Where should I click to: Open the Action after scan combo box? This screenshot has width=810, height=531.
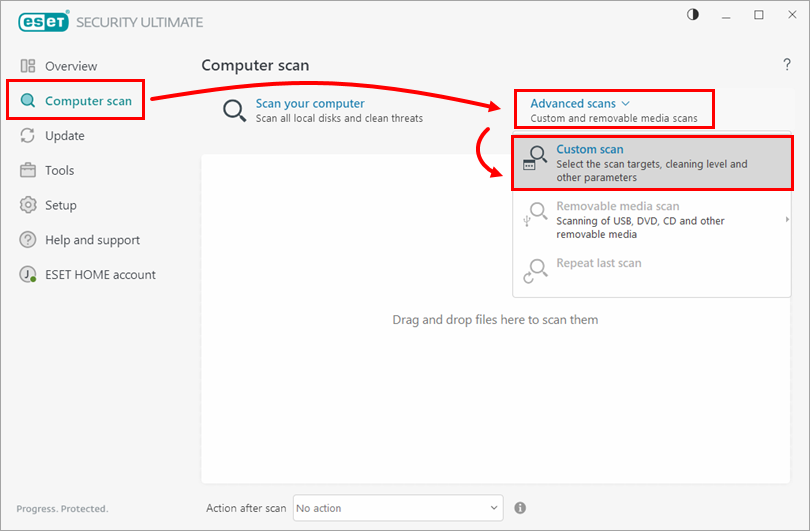point(397,508)
